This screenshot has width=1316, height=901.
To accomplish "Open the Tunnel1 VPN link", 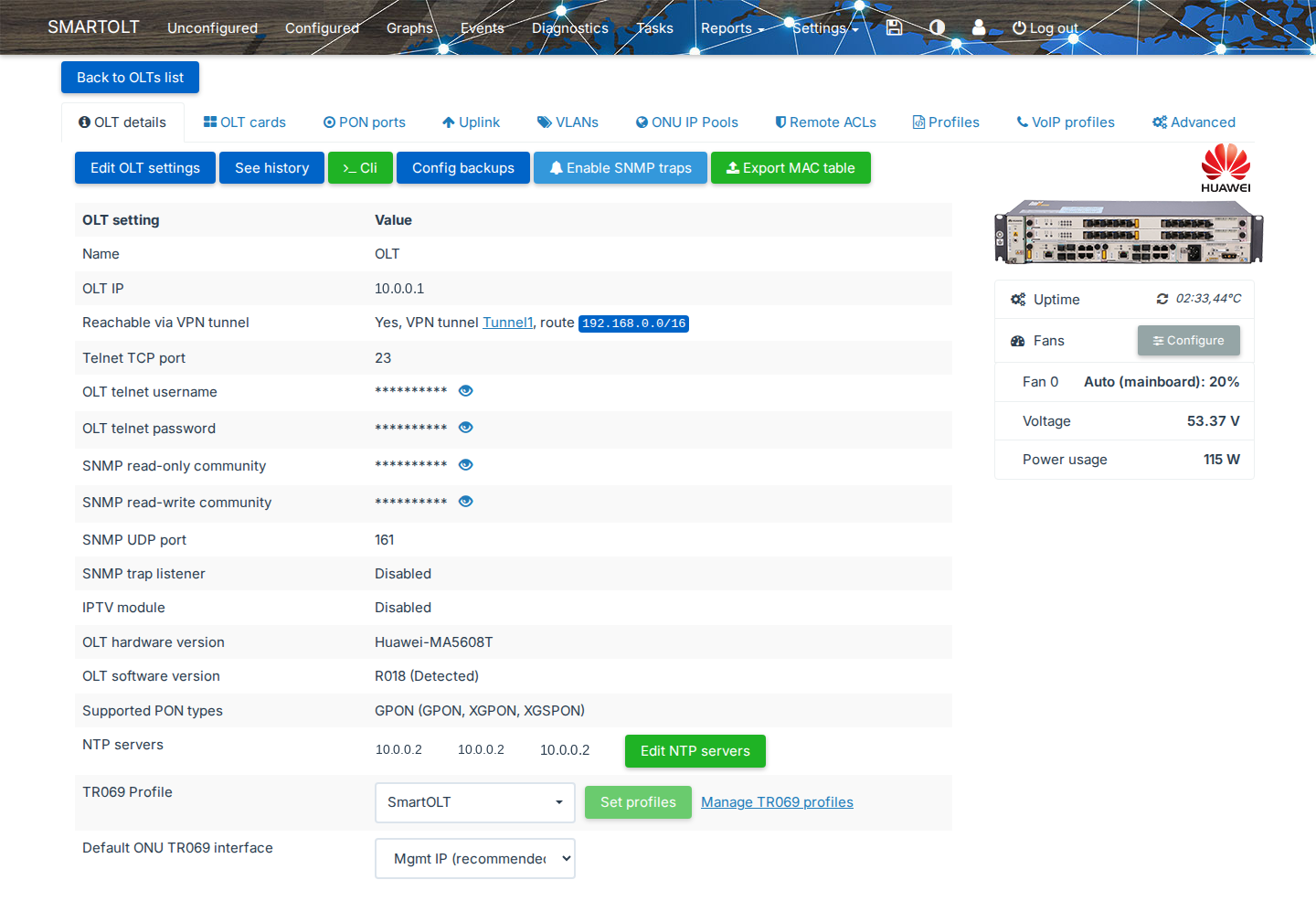I will coord(507,323).
